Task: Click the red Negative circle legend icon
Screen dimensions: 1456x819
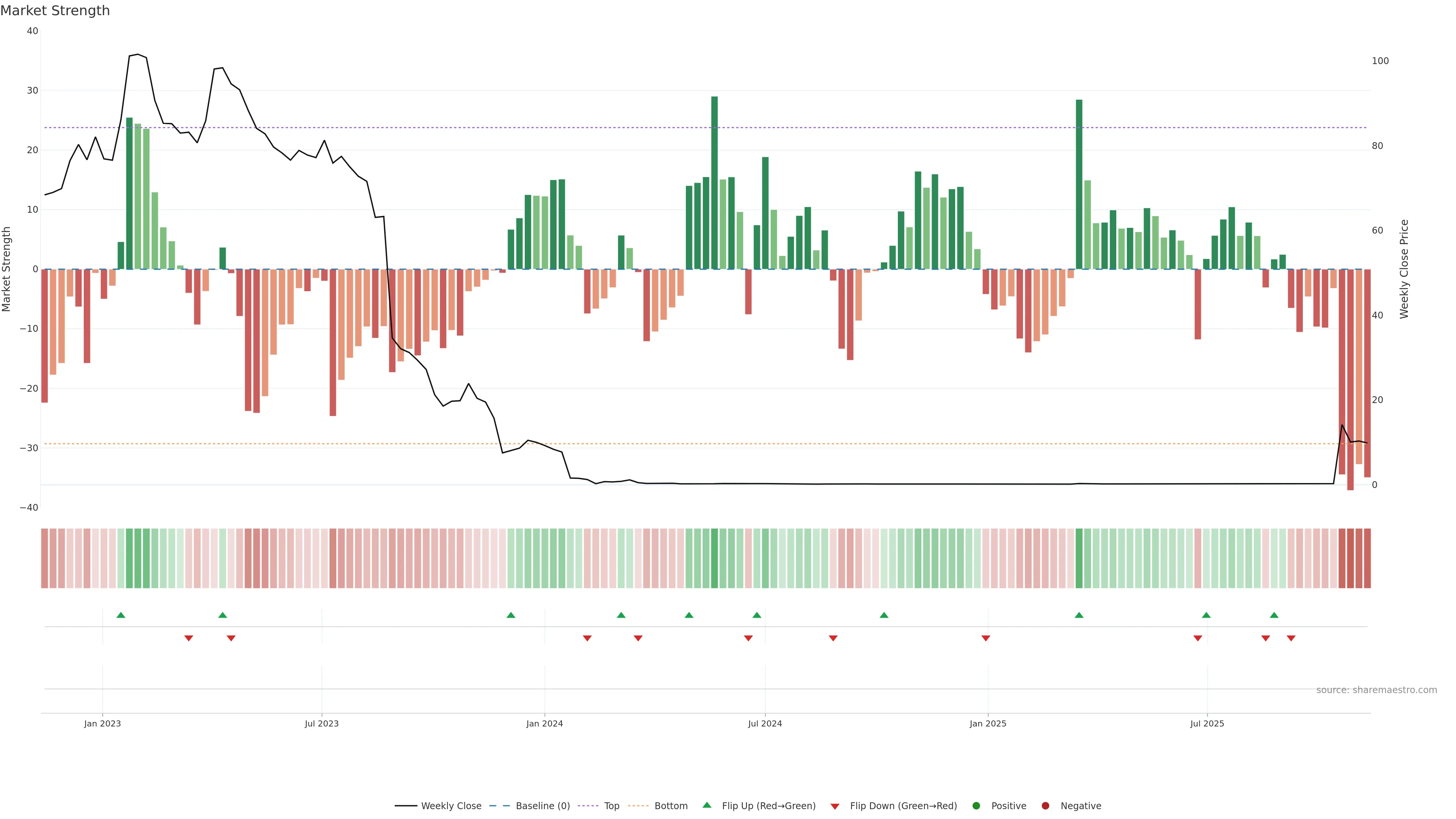Action: (x=1045, y=805)
